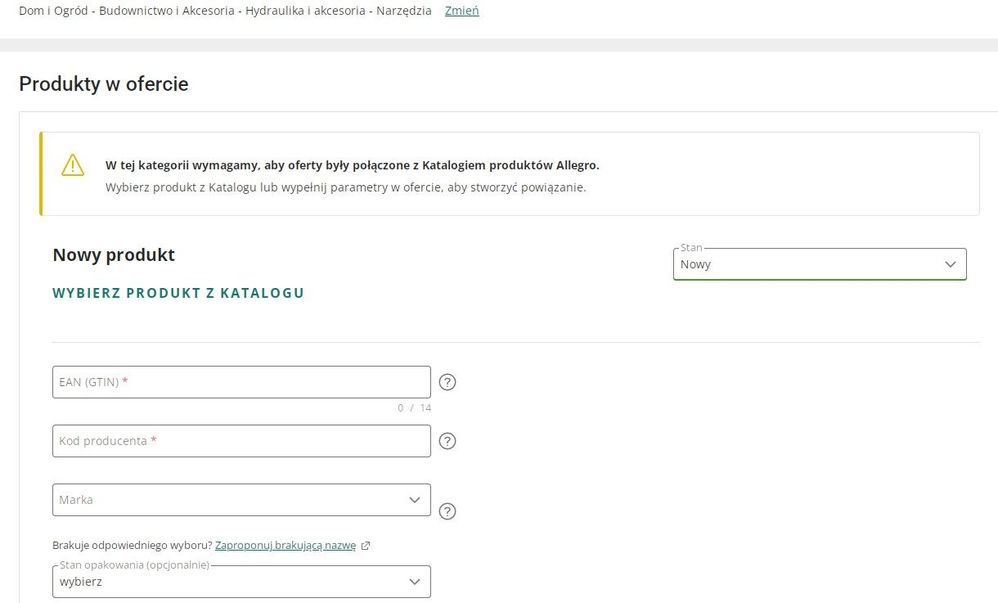The image size is (998, 603).
Task: Click the Nowy produkt section title
Action: pyautogui.click(x=113, y=255)
